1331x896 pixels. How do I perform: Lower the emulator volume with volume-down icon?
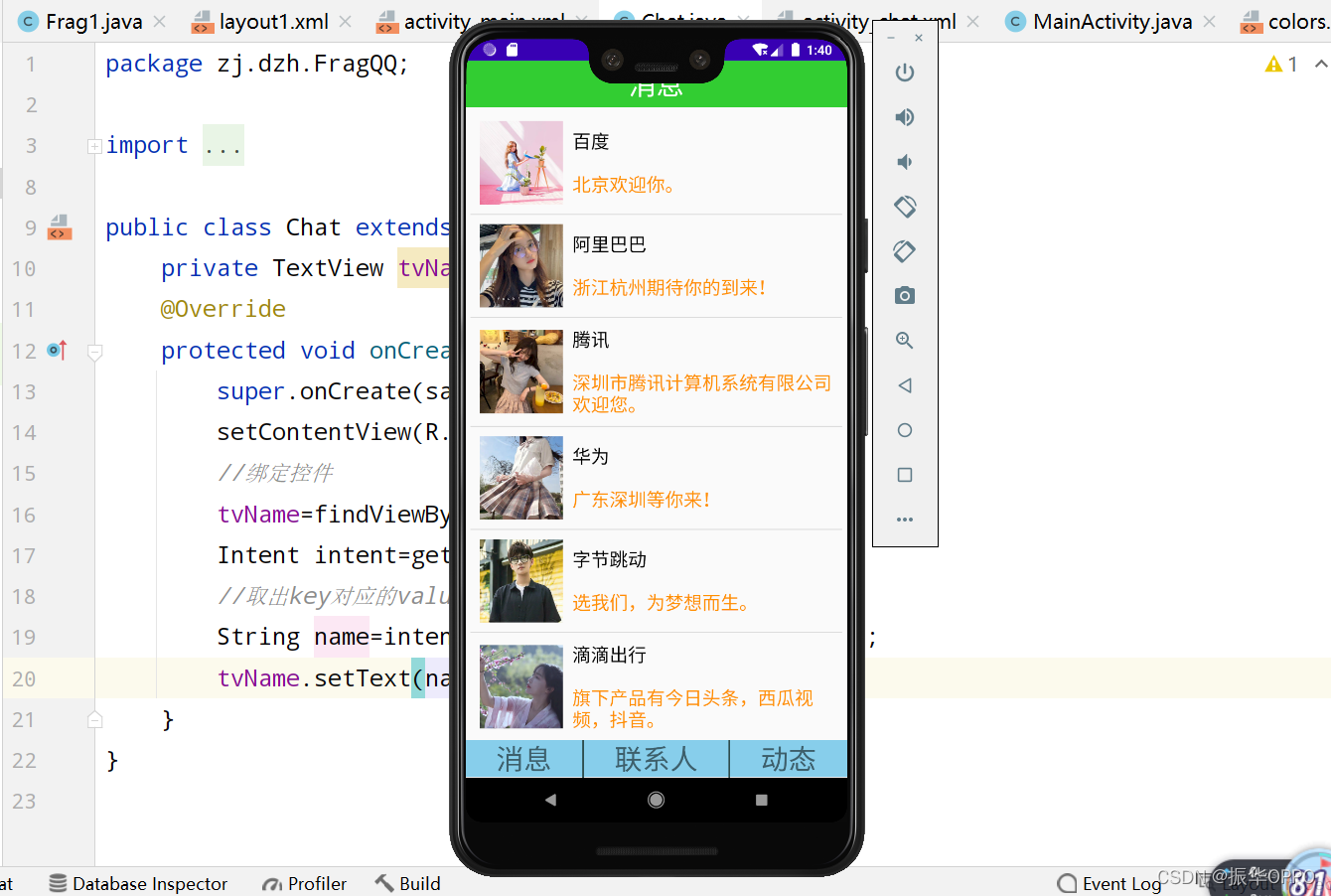click(x=904, y=162)
